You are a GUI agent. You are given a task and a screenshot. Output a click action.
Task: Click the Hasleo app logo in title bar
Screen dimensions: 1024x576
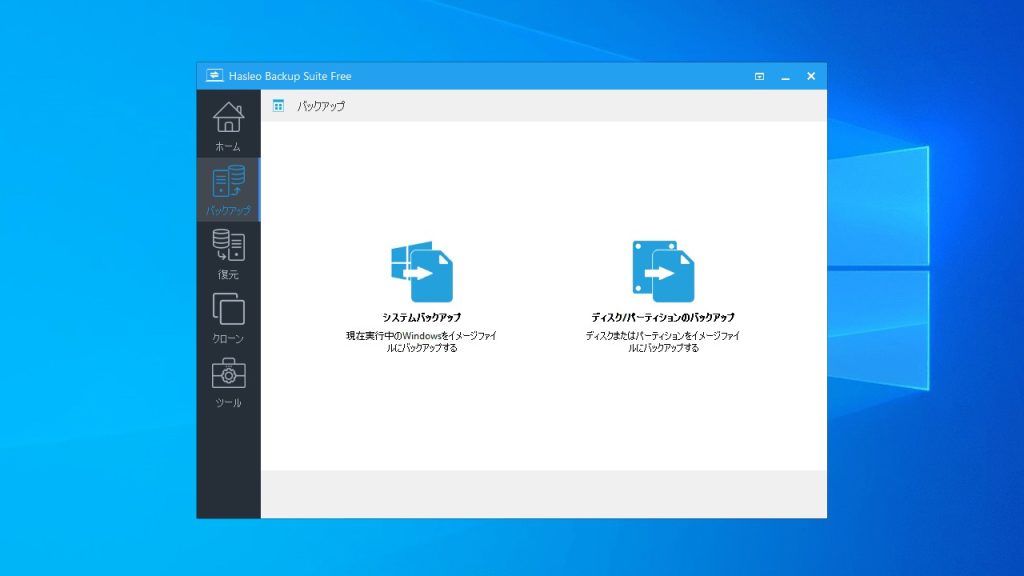tap(214, 76)
